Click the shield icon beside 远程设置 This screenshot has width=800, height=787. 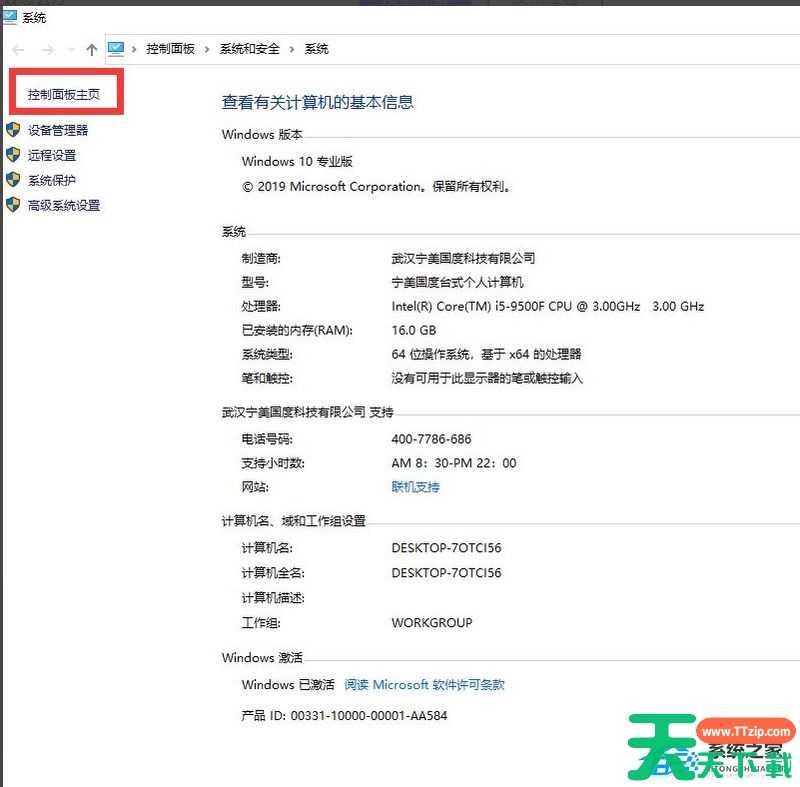click(13, 155)
